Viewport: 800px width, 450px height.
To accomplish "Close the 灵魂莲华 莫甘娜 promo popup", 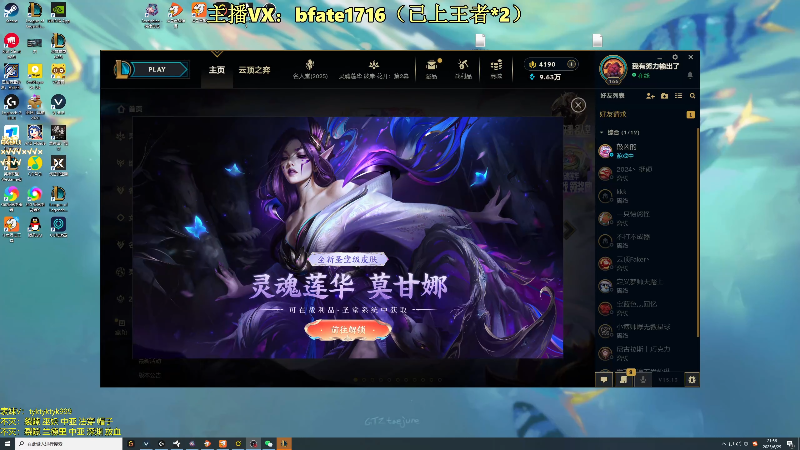I will [x=578, y=105].
